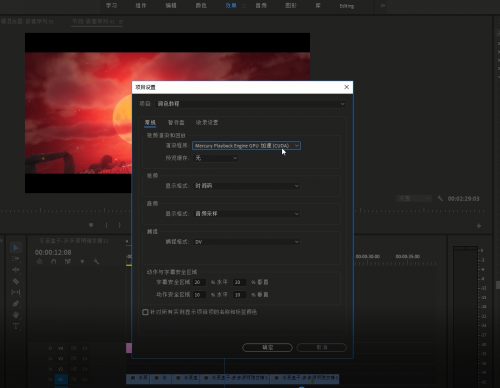Click the timeline timecode 00:00:12:08
The width and height of the screenshot is (500, 388).
tap(53, 253)
